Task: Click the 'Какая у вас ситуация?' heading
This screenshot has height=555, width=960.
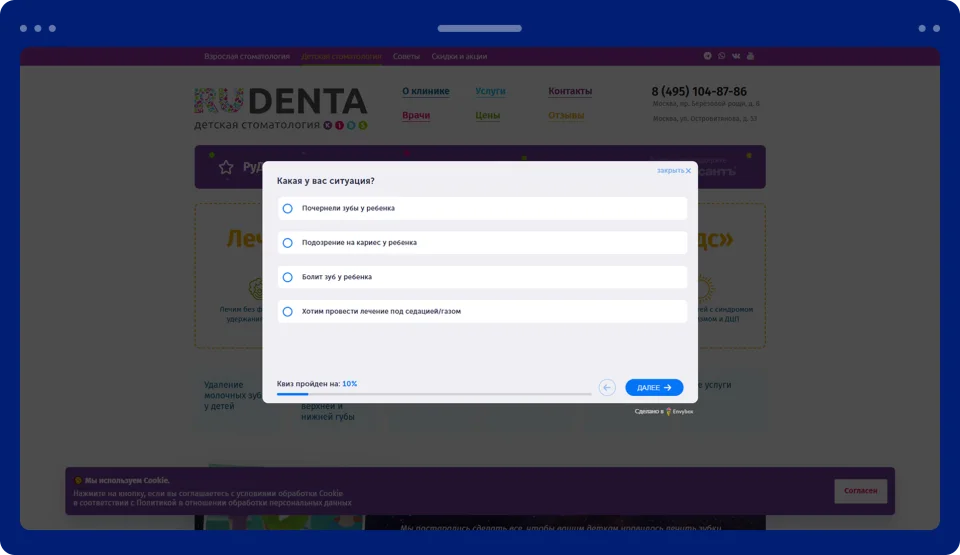Action: pyautogui.click(x=325, y=181)
